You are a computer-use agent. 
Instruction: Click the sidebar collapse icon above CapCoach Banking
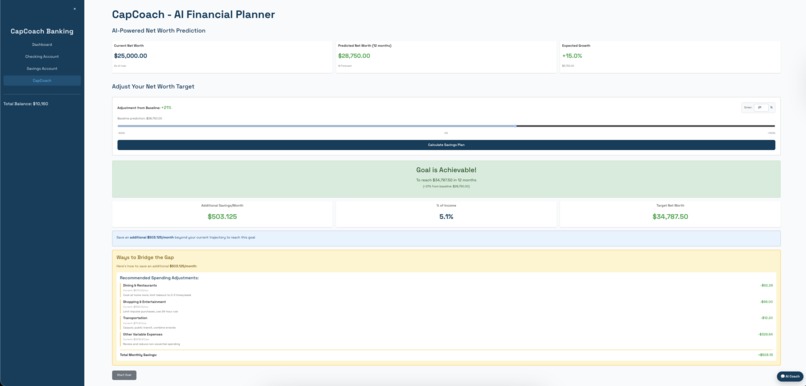[x=75, y=9]
